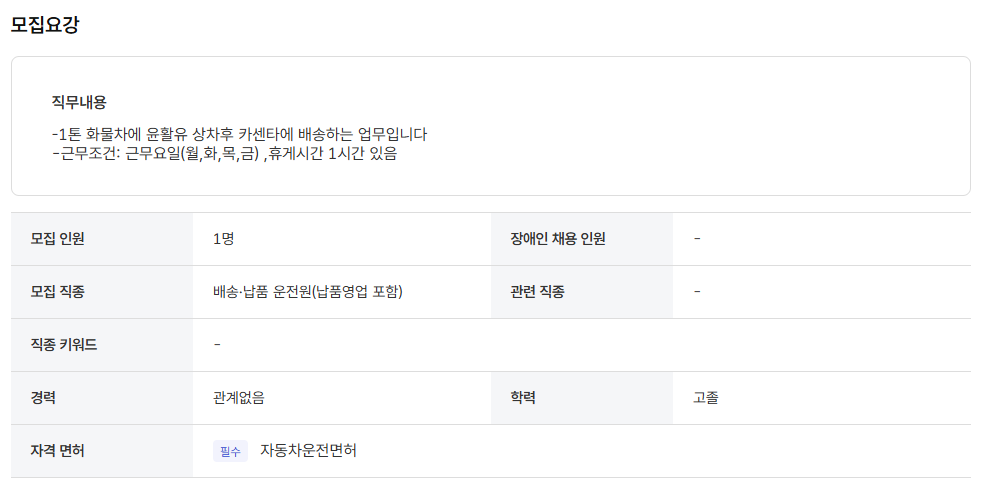The image size is (986, 490).
Task: Click the 관련 직종 label cell
Action: pyautogui.click(x=582, y=292)
